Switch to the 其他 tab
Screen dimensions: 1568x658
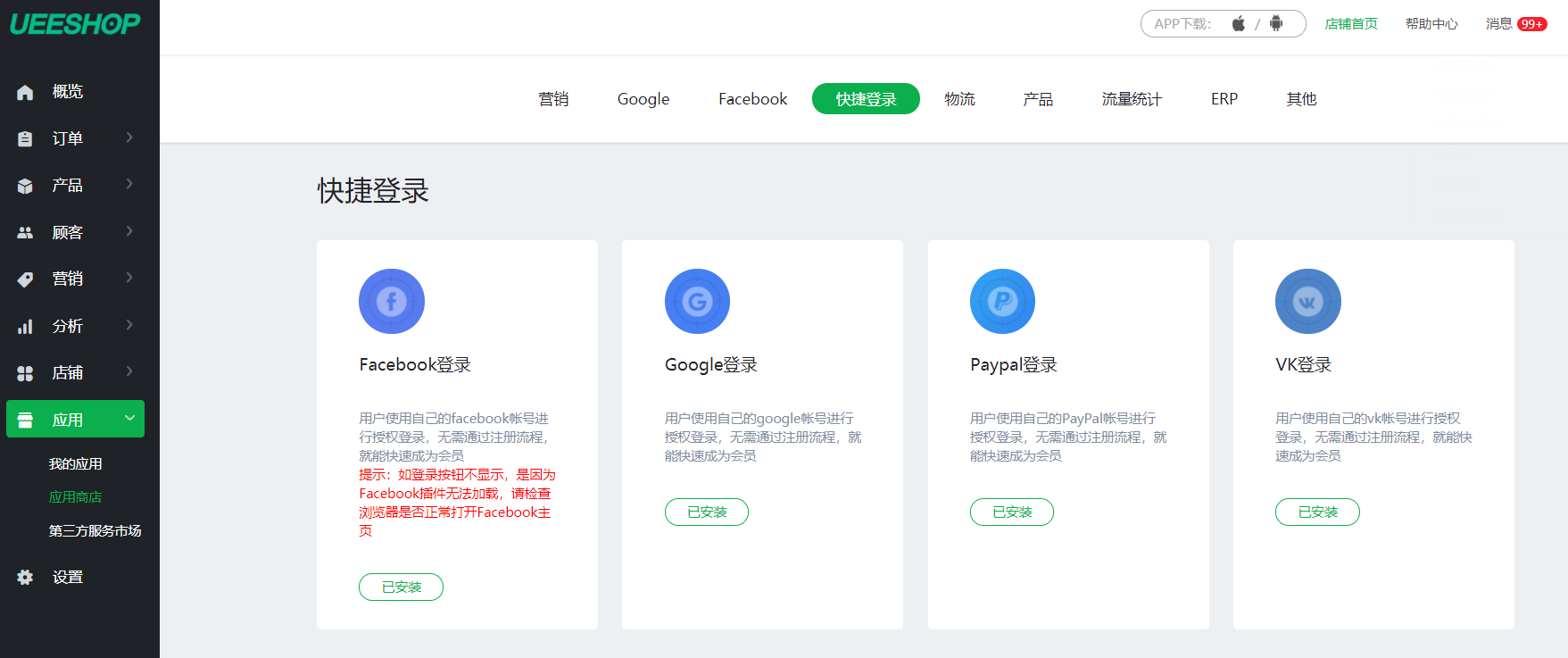tap(1302, 99)
